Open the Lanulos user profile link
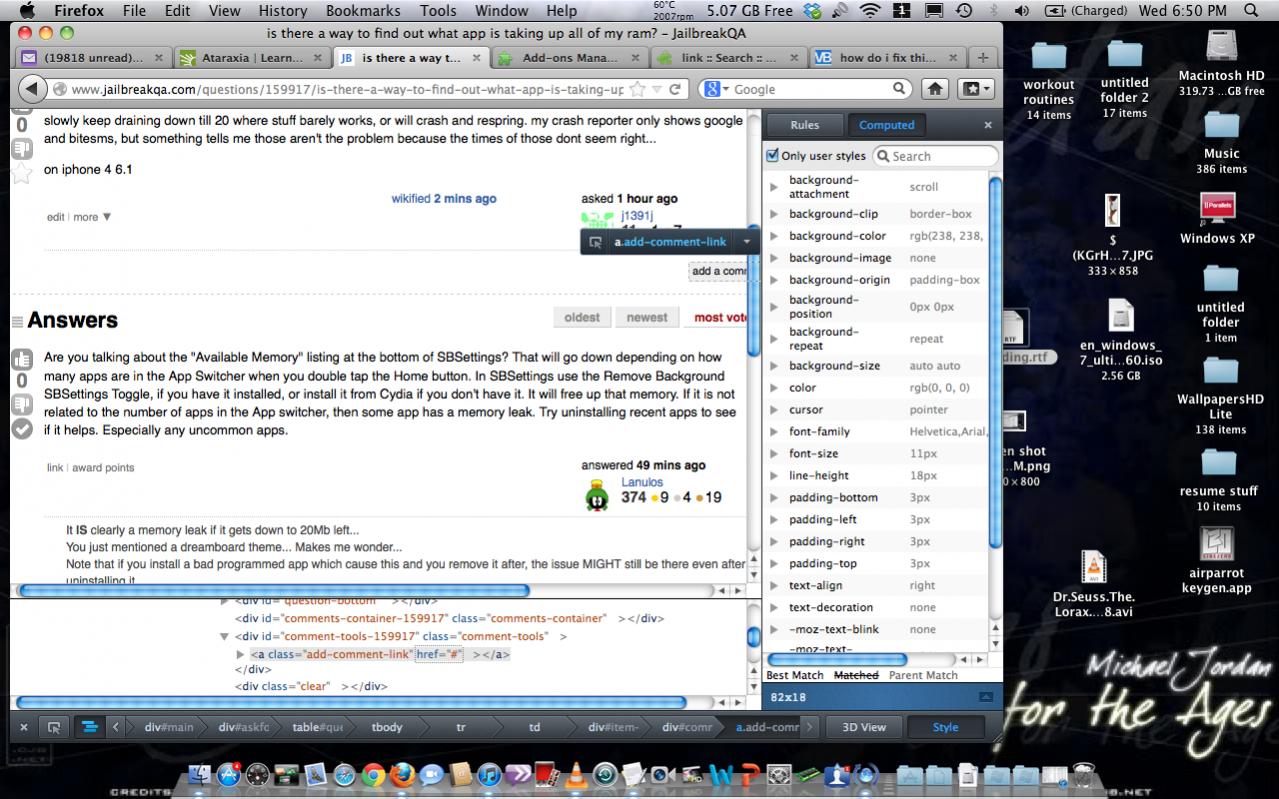Screen dimensions: 1279x799 642,482
